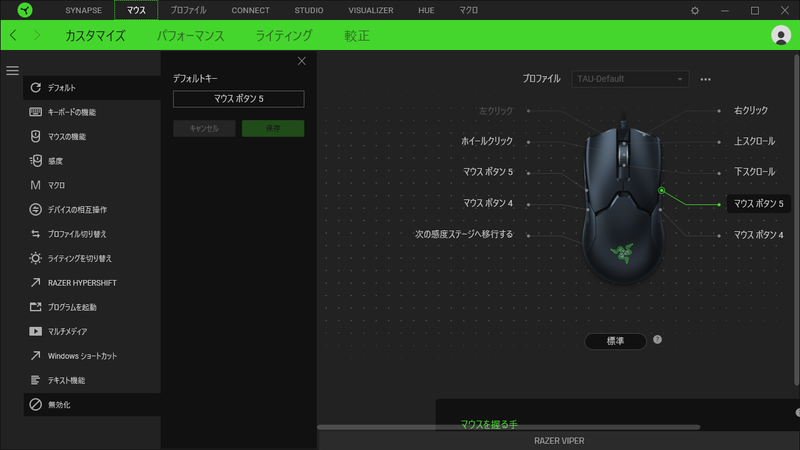
Task: Select the Windows ショートカット arrow icon
Action: 35,355
